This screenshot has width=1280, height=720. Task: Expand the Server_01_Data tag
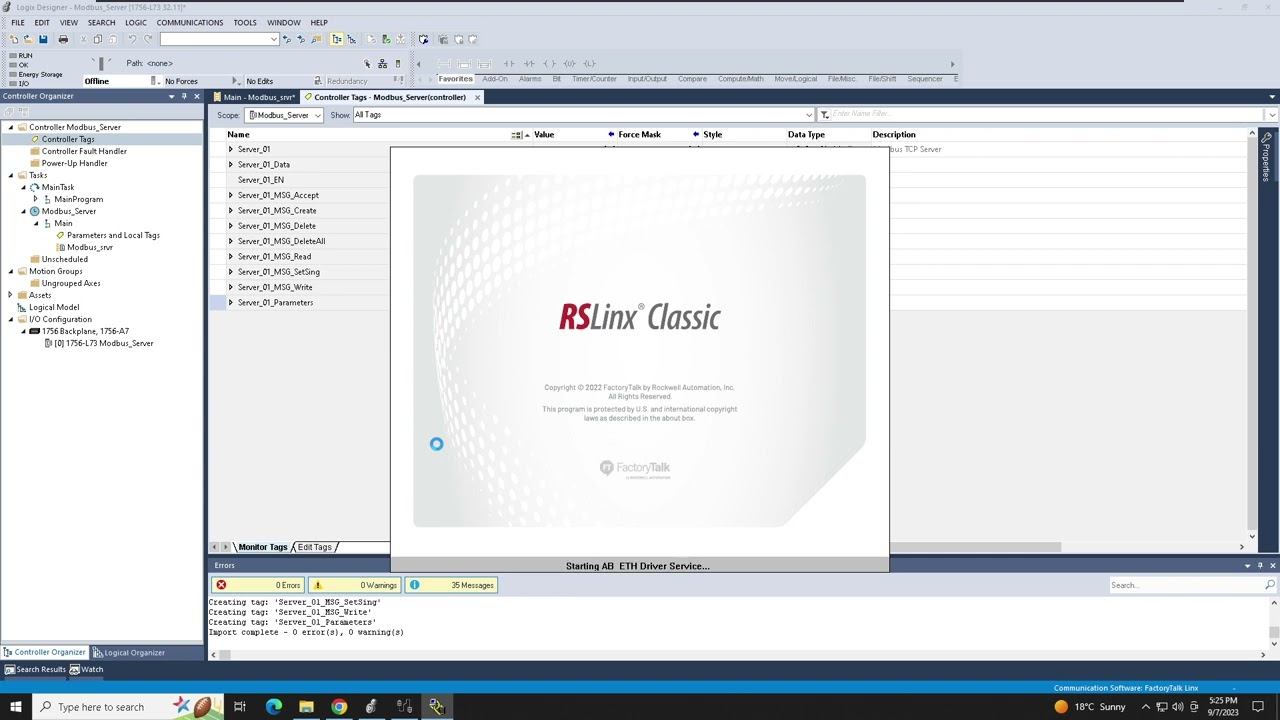[x=231, y=164]
